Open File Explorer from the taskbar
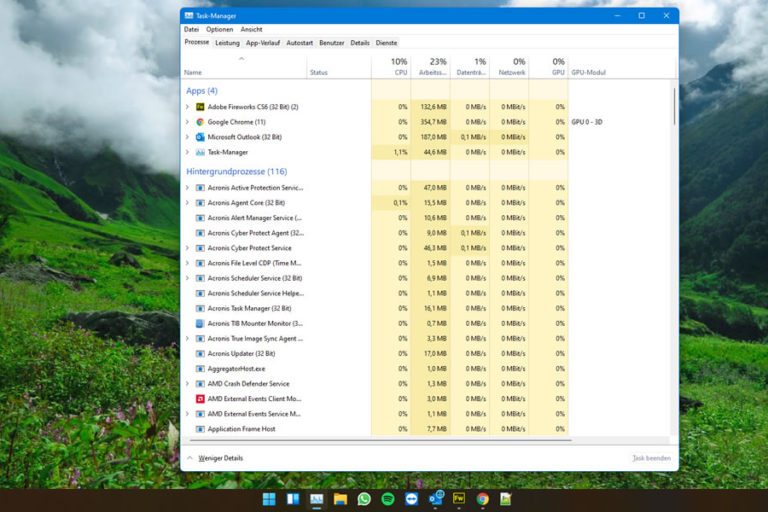Viewport: 768px width, 512px height. click(x=340, y=498)
